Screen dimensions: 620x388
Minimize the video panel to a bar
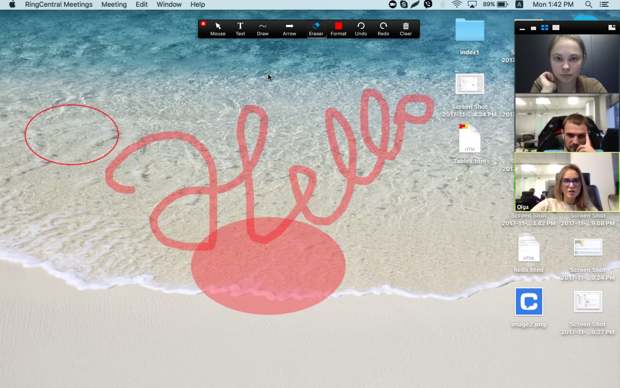tap(522, 28)
